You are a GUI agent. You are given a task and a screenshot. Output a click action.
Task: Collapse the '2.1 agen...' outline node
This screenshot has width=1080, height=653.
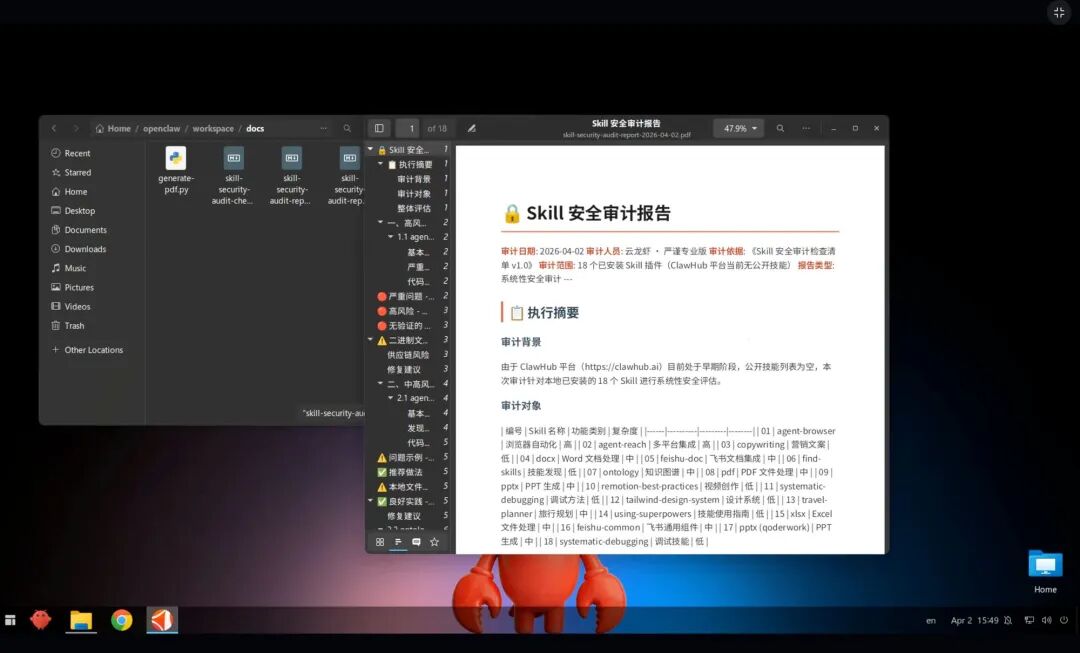[391, 398]
